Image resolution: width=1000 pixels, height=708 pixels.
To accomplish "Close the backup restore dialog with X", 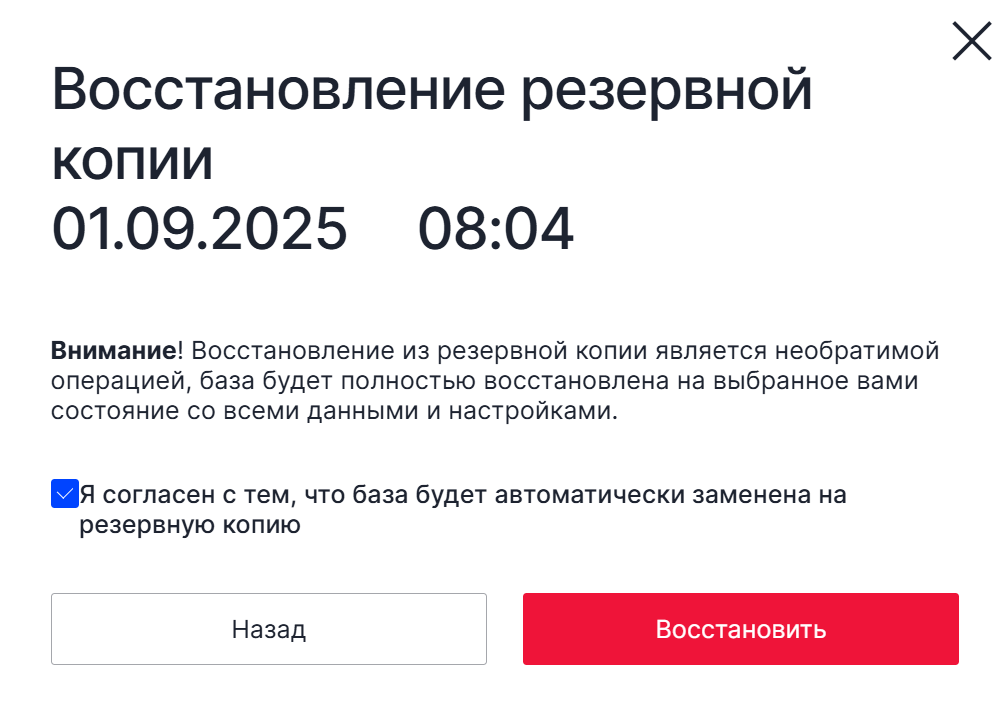I will 971,41.
